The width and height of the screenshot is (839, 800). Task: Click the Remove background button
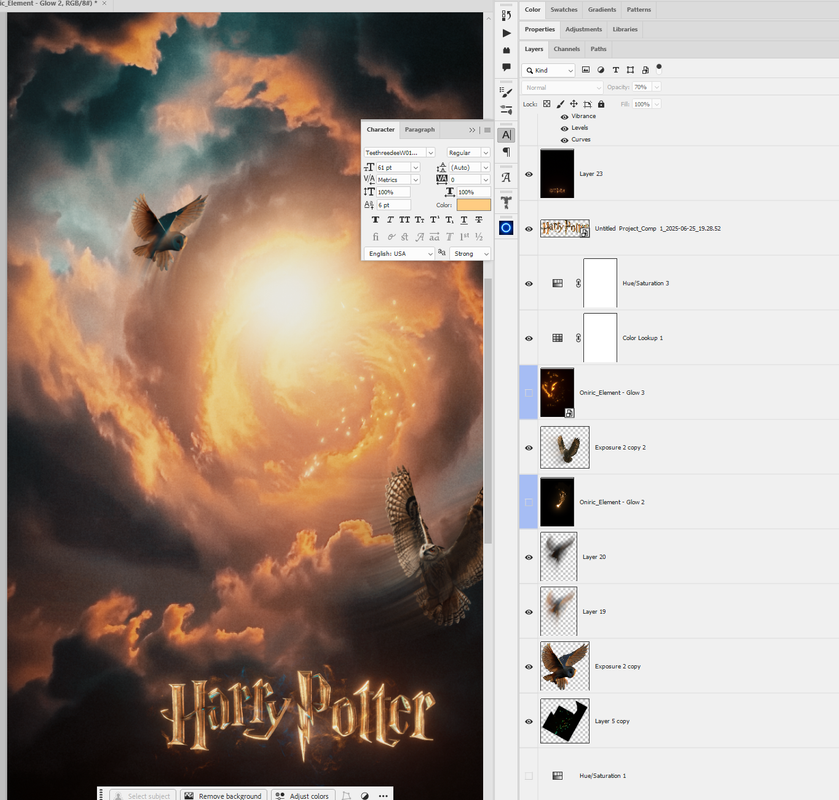(223, 796)
